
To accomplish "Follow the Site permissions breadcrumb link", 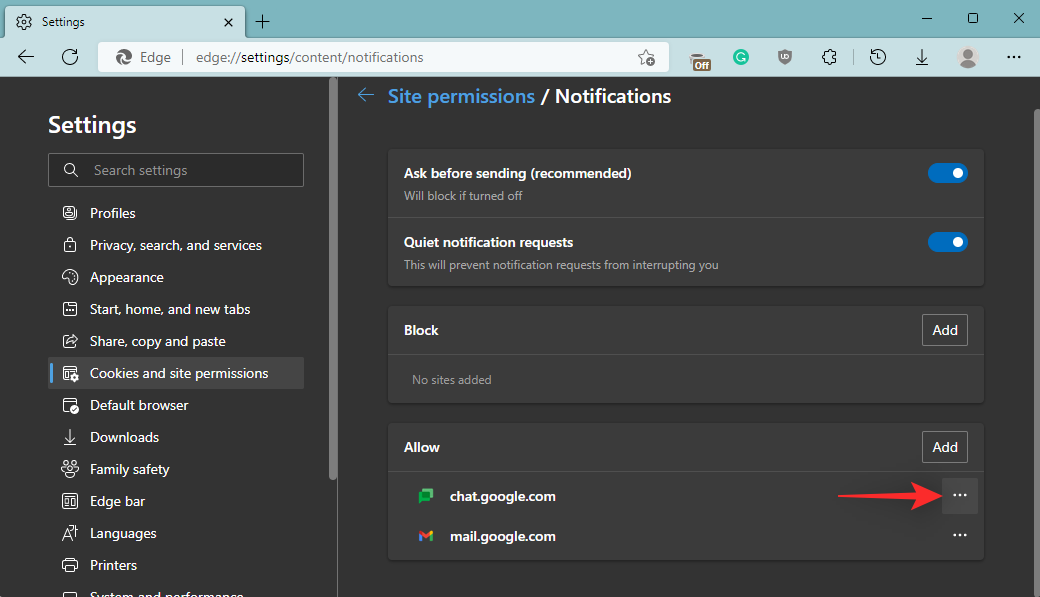I will pyautogui.click(x=461, y=96).
